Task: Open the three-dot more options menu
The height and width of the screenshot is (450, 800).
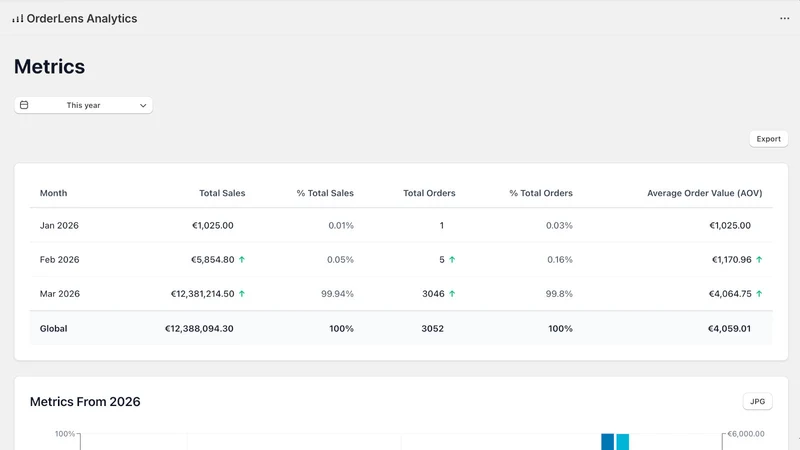Action: pyautogui.click(x=784, y=18)
